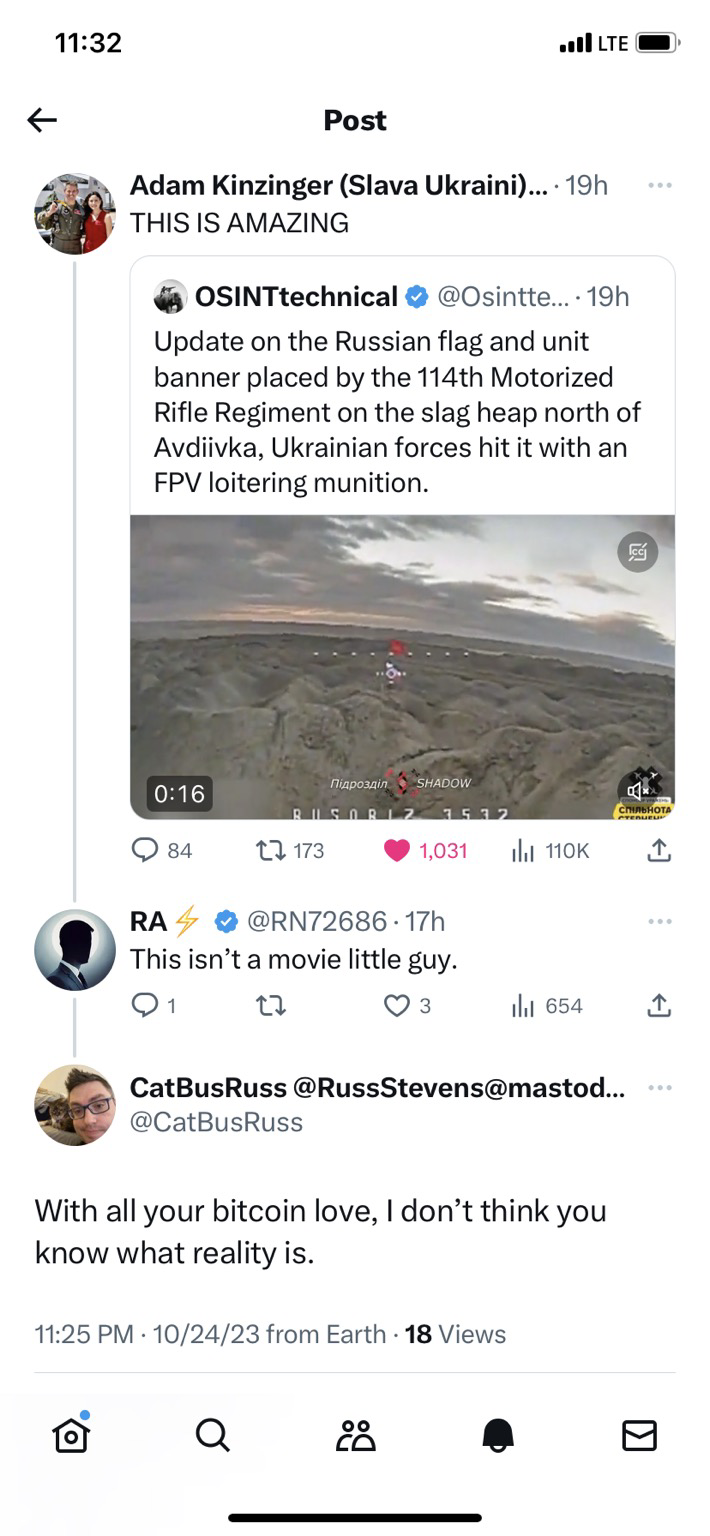Open the @CatBusRuss profile handle
Image resolution: width=710 pixels, height=1536 pixels.
(217, 1122)
